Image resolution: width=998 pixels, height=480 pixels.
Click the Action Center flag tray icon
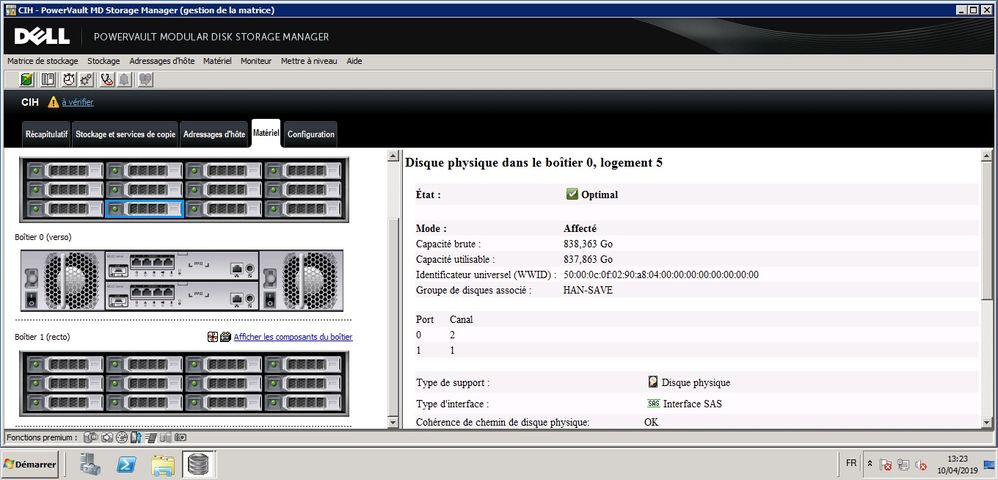[886, 465]
